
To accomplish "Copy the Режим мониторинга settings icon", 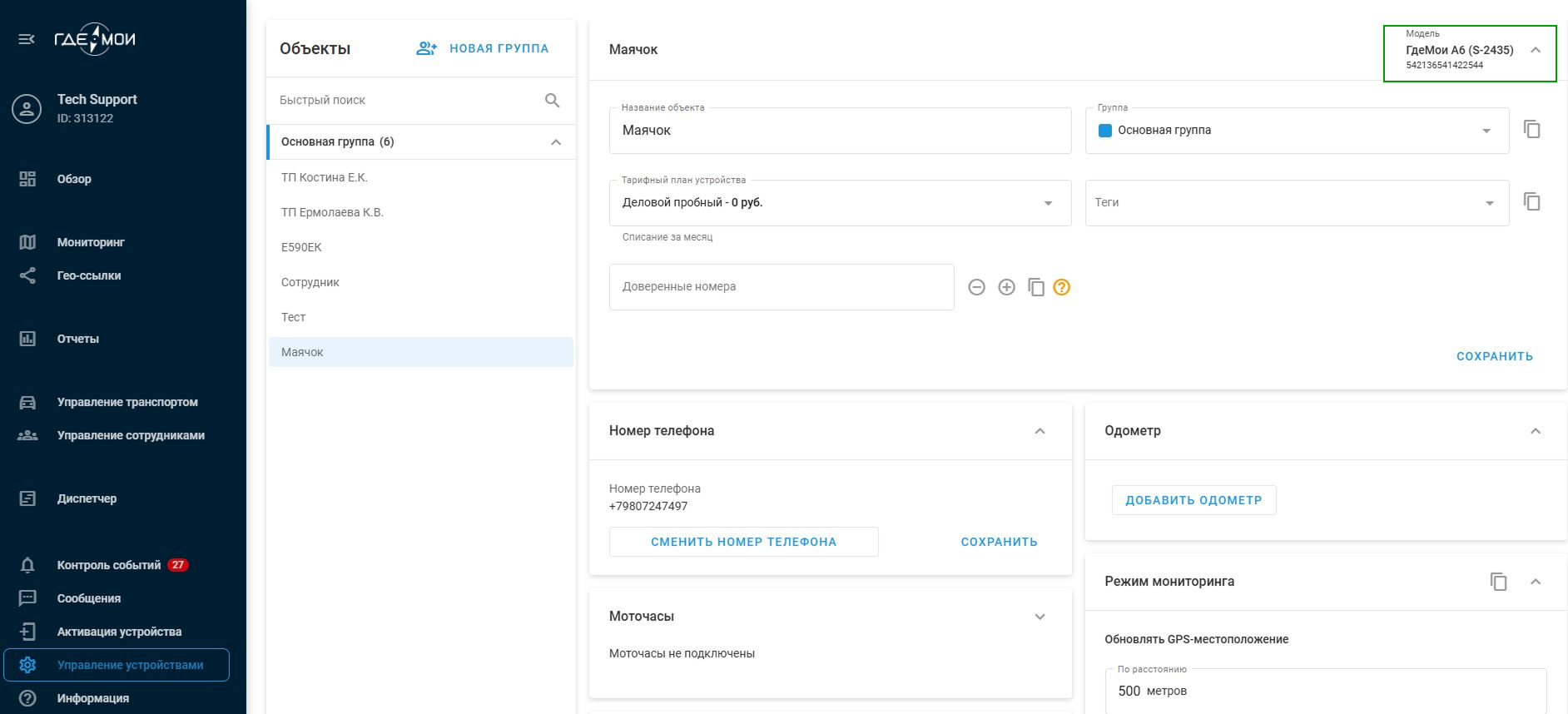I will click(1498, 582).
